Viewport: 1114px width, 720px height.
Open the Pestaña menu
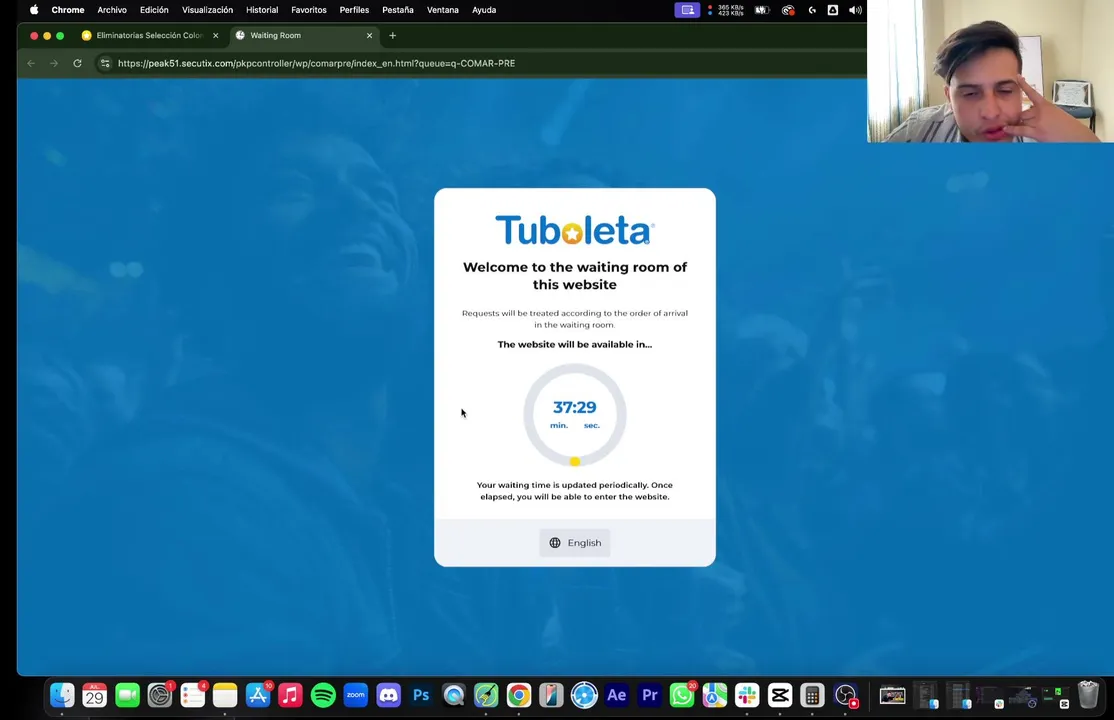(398, 10)
